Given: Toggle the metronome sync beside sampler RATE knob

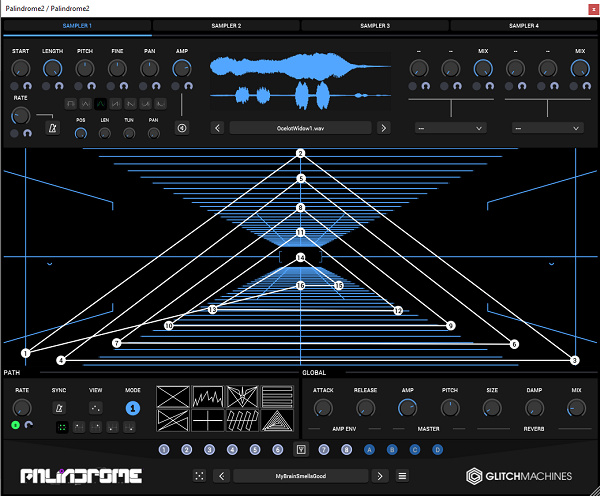Looking at the screenshot, I should point(52,128).
